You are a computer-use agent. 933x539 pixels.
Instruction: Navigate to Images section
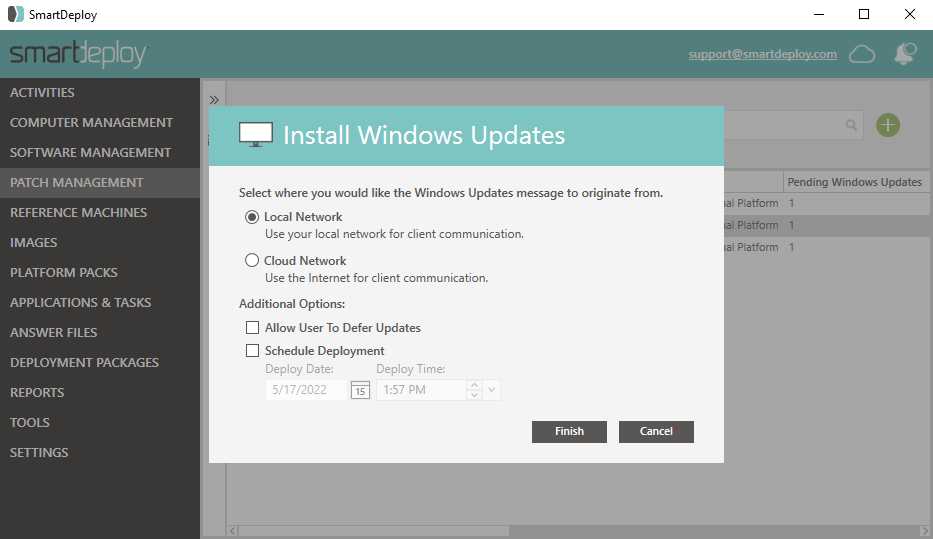pyautogui.click(x=34, y=243)
